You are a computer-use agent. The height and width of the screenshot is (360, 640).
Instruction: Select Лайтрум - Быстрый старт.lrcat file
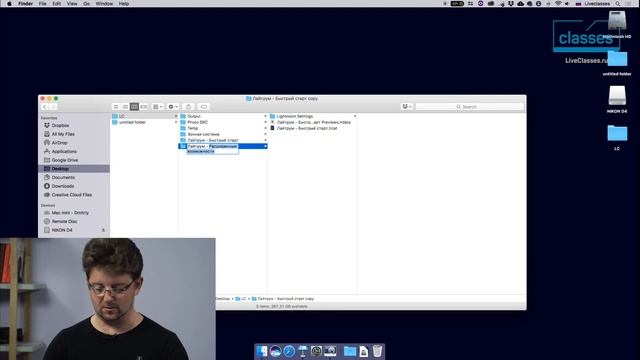click(313, 128)
